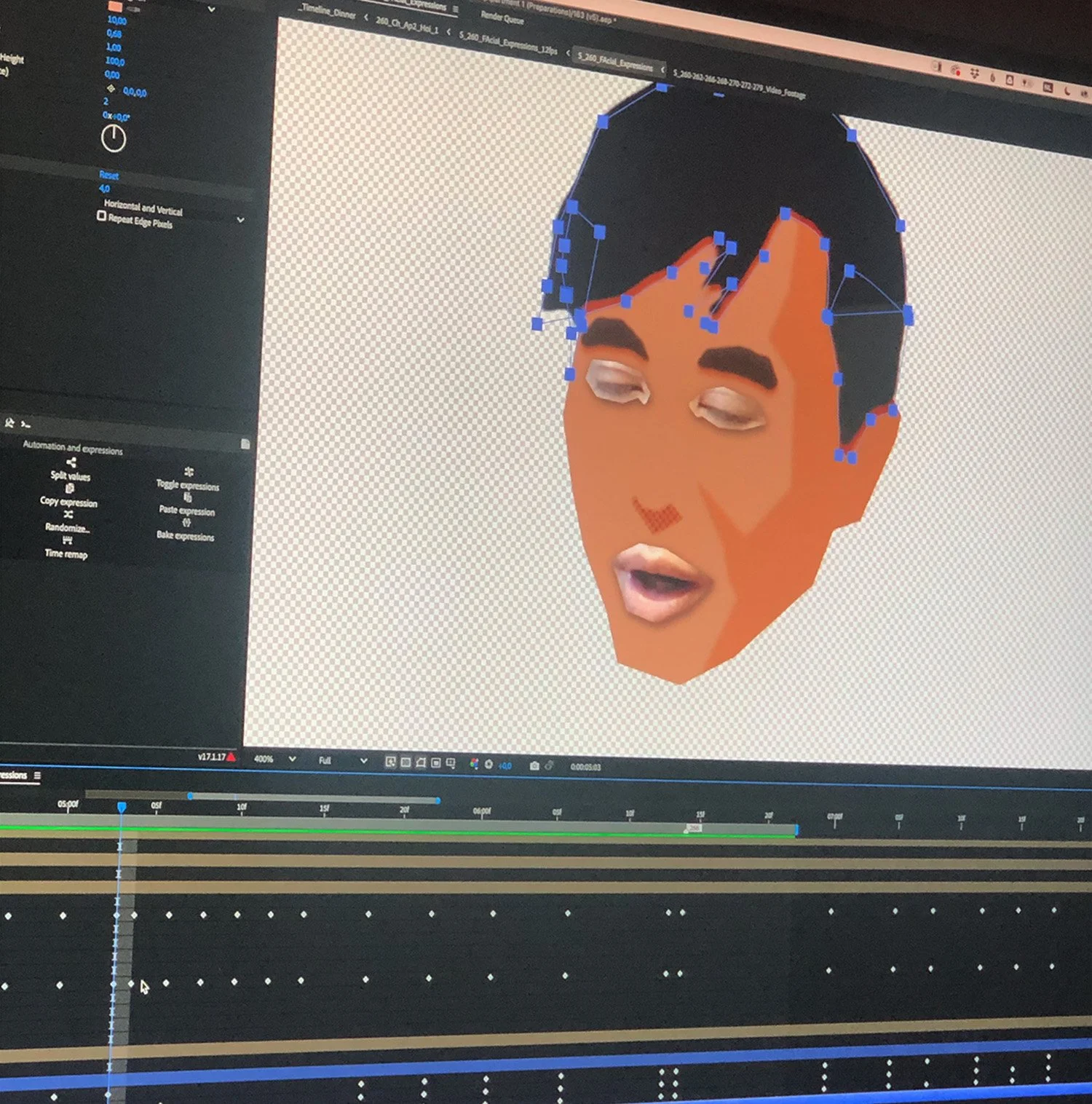Viewport: 1092px width, 1104px height.
Task: Toggle mask and shape path visibility icon
Action: [x=421, y=762]
